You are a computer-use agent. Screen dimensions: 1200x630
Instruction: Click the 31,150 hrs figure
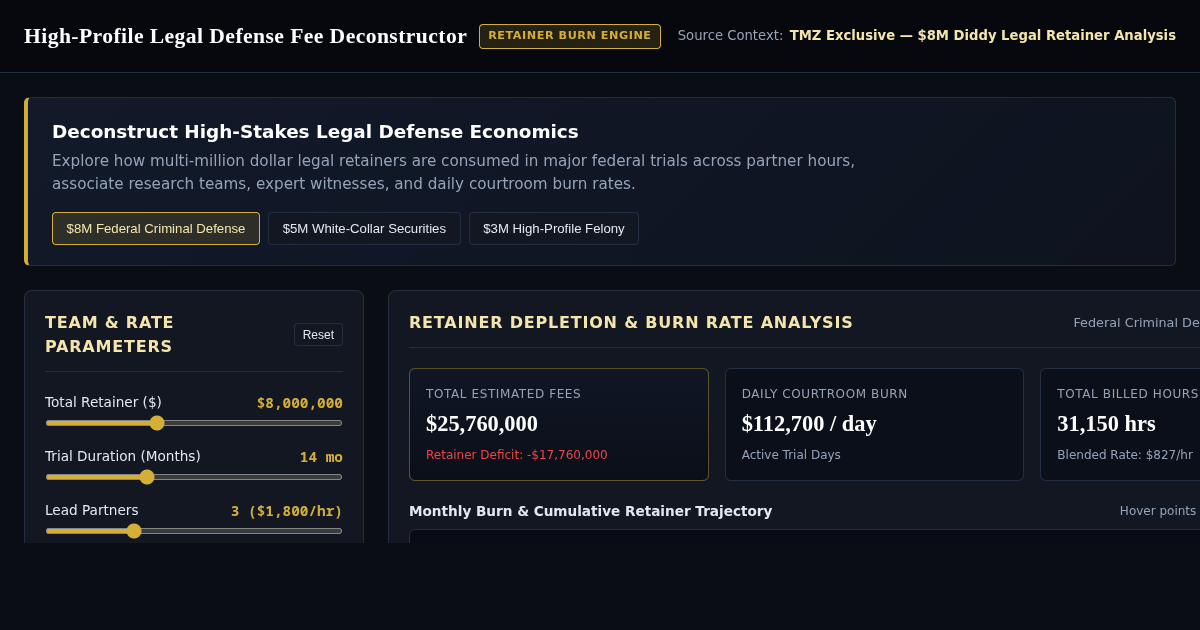(1106, 423)
